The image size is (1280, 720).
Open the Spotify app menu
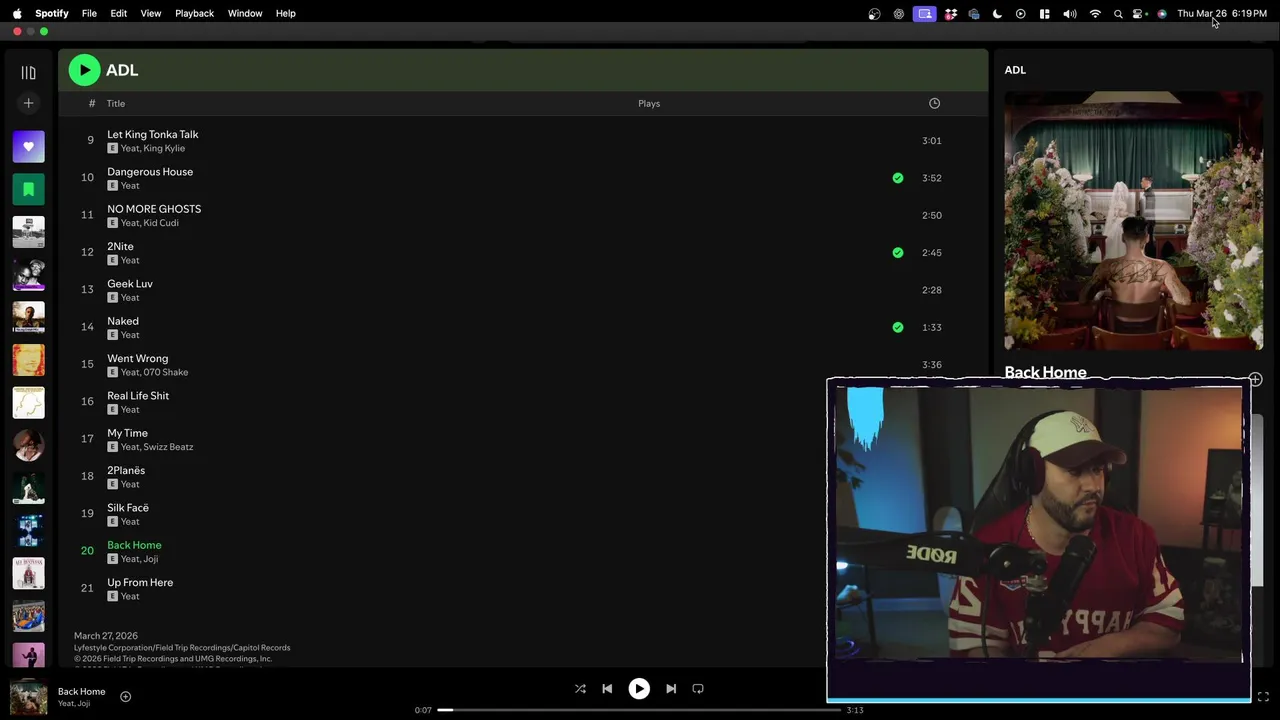(x=52, y=13)
